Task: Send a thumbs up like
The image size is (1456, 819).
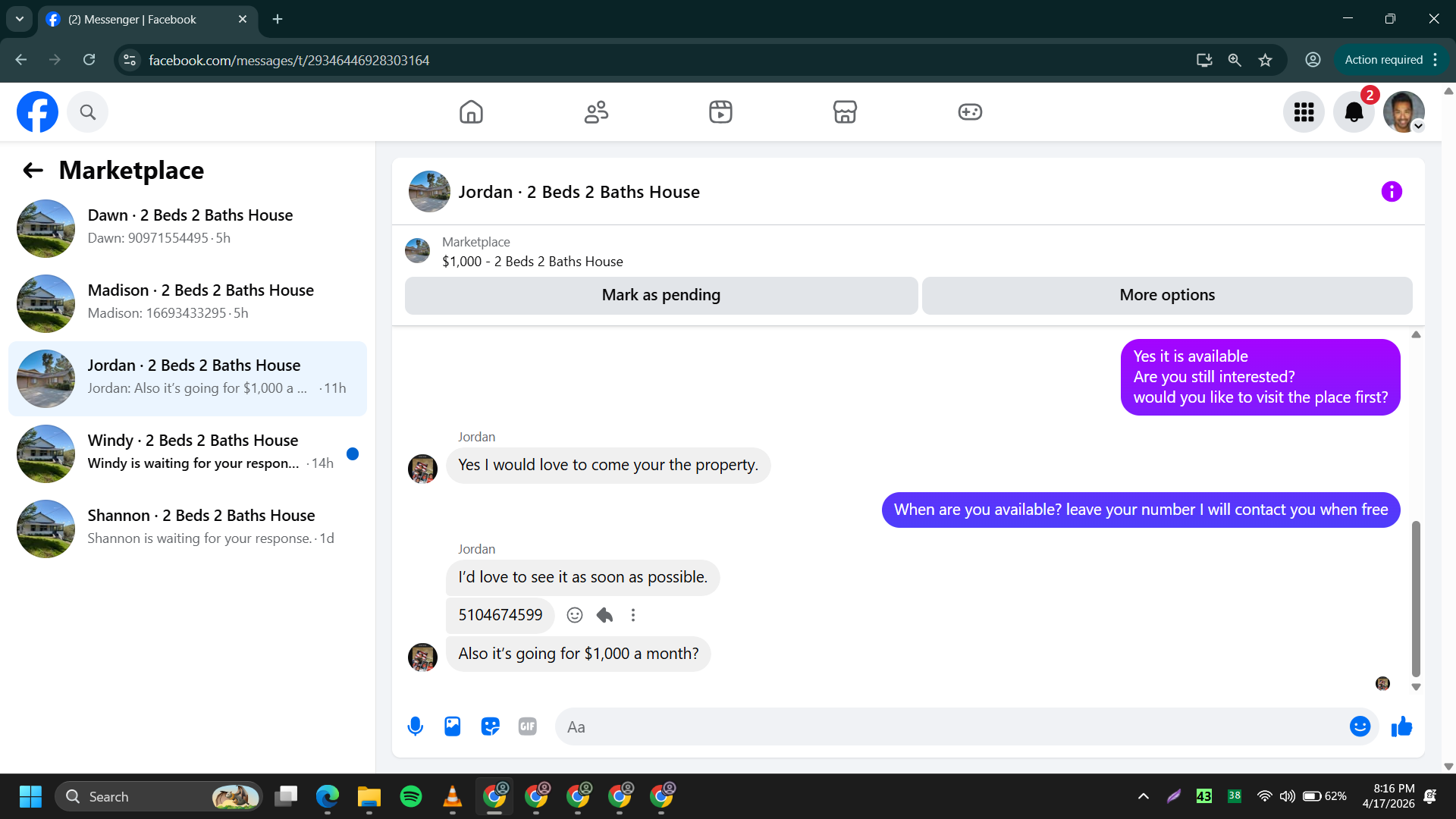Action: (x=1401, y=726)
